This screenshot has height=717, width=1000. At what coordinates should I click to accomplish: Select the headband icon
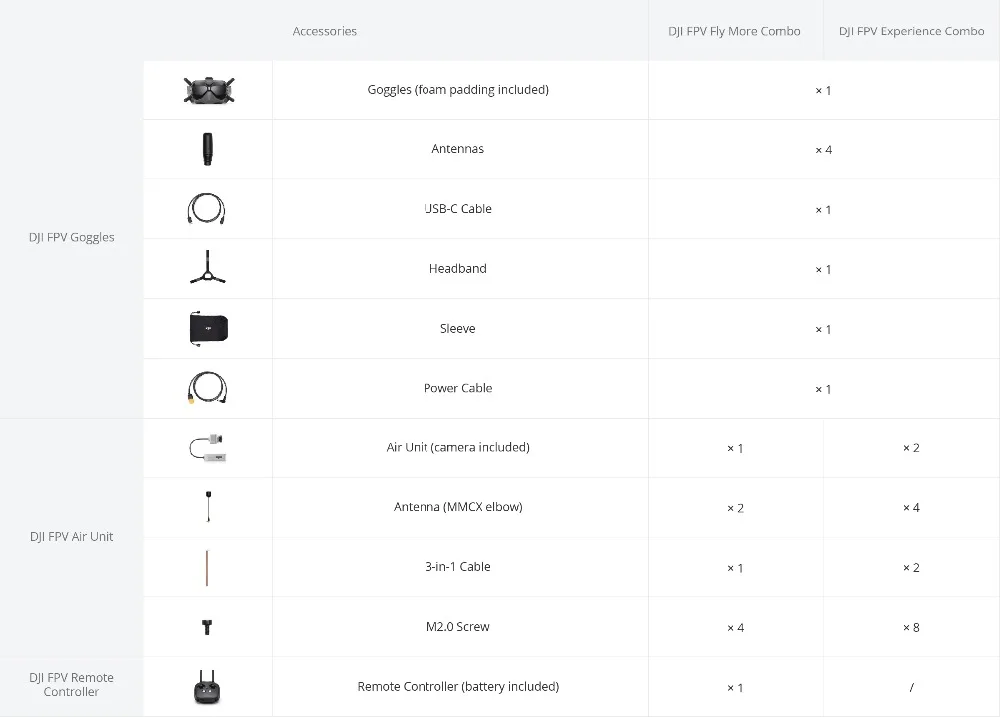[207, 267]
